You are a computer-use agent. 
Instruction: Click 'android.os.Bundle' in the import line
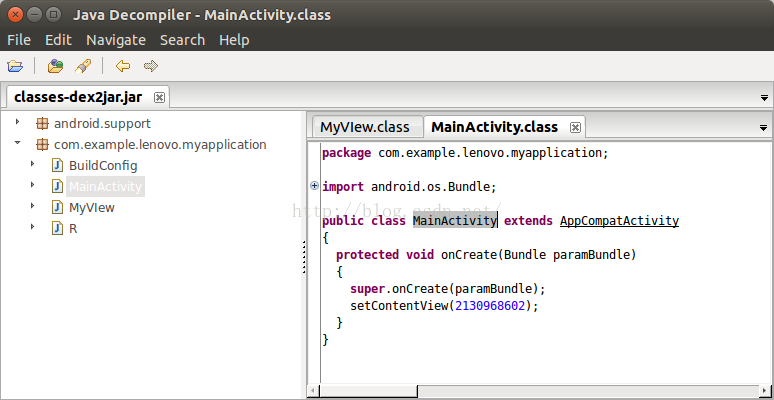(x=429, y=187)
